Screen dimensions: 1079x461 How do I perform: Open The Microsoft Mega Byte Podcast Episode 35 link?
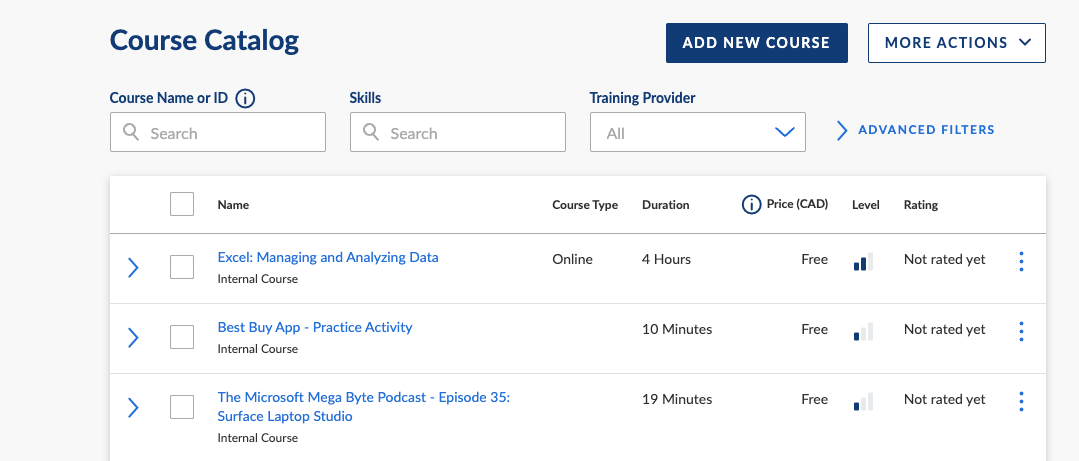coord(363,407)
